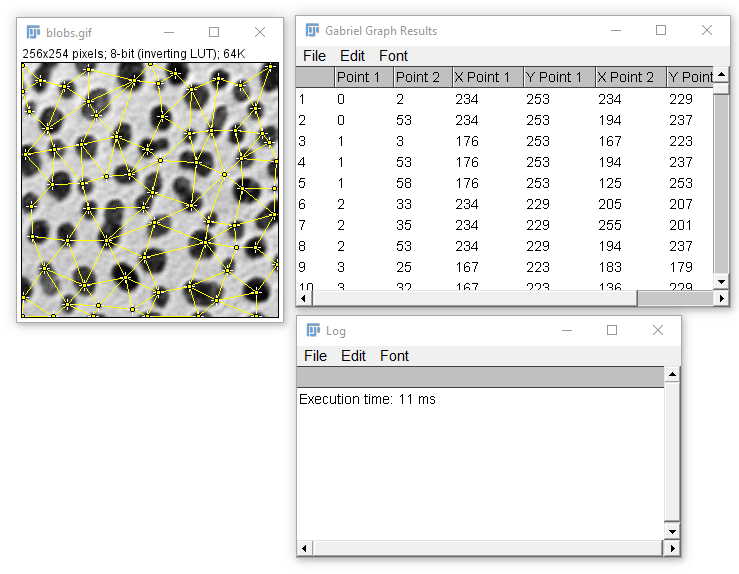This screenshot has height=574, width=739.
Task: Click the ImageJ icon in Log window title bar
Action: (313, 330)
